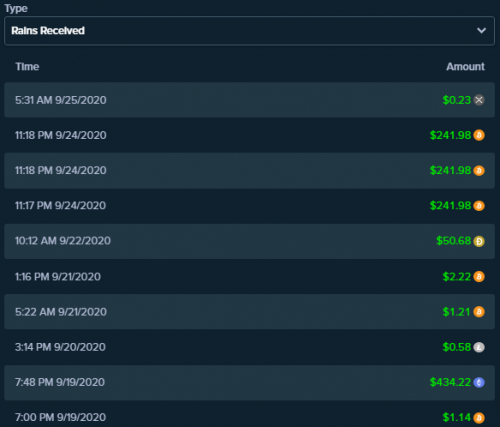Click the Time column header
The width and height of the screenshot is (500, 427).
27,67
